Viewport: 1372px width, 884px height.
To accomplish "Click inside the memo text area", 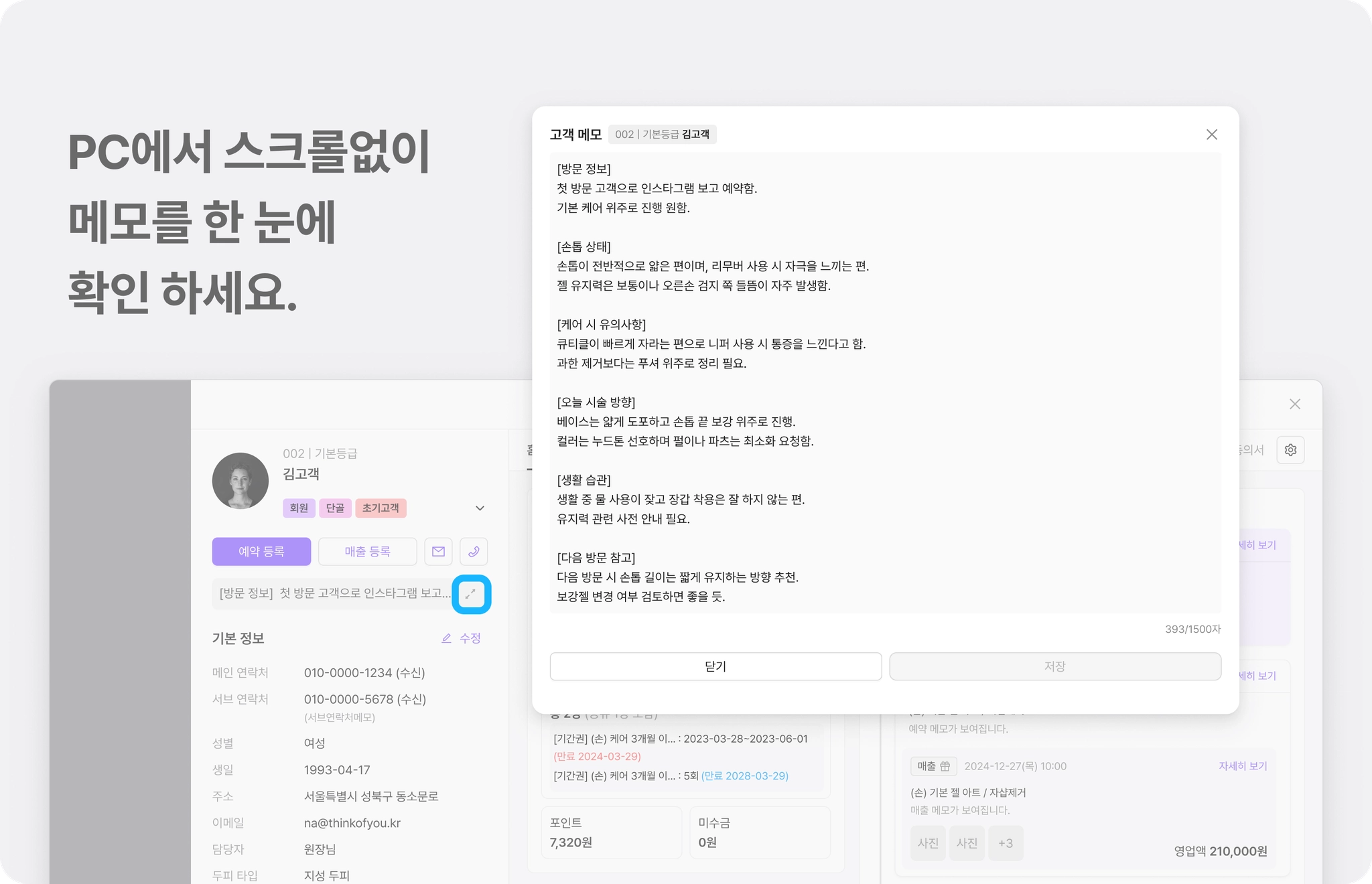I will coord(884,382).
